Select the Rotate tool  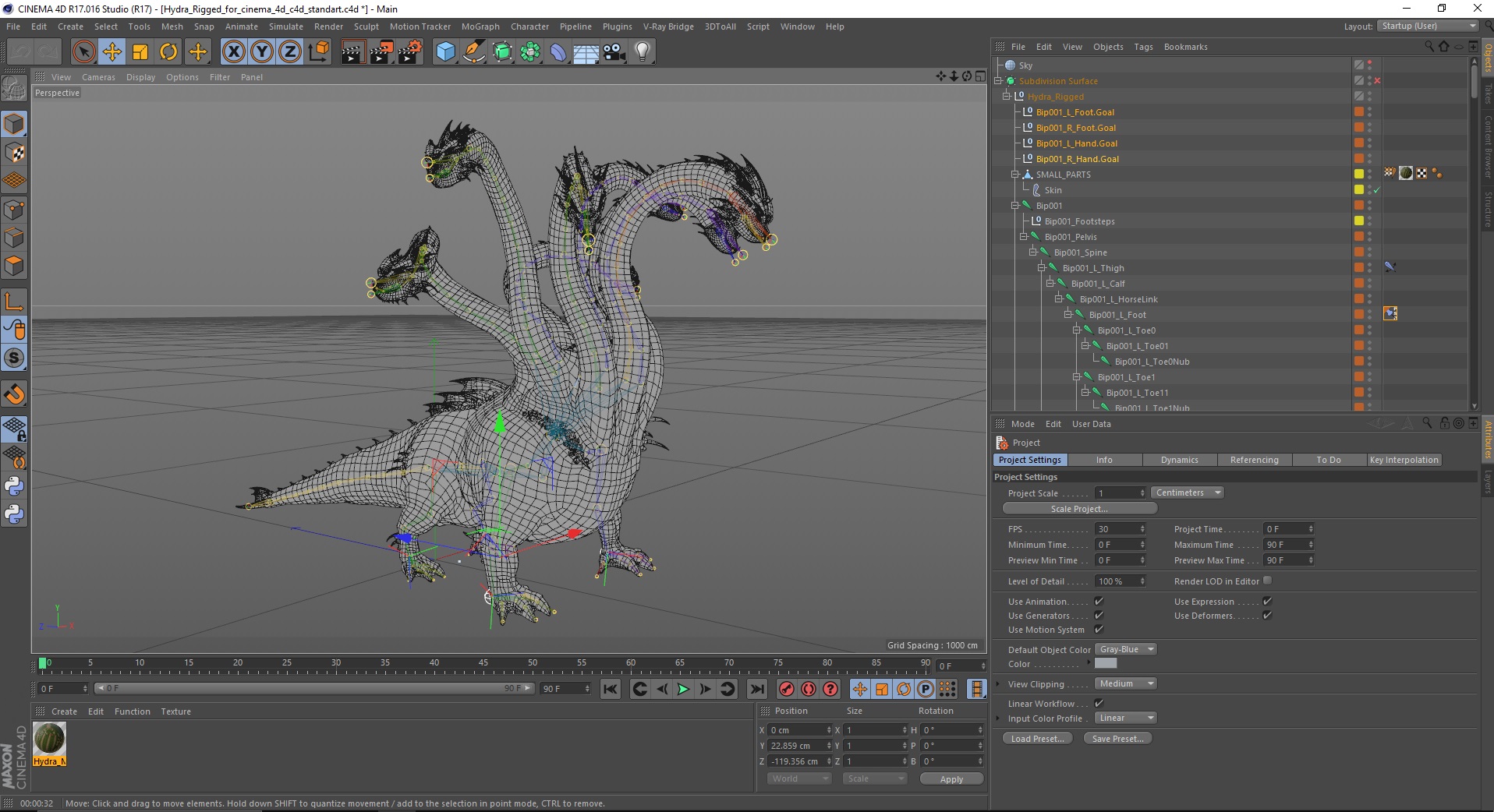pyautogui.click(x=168, y=52)
